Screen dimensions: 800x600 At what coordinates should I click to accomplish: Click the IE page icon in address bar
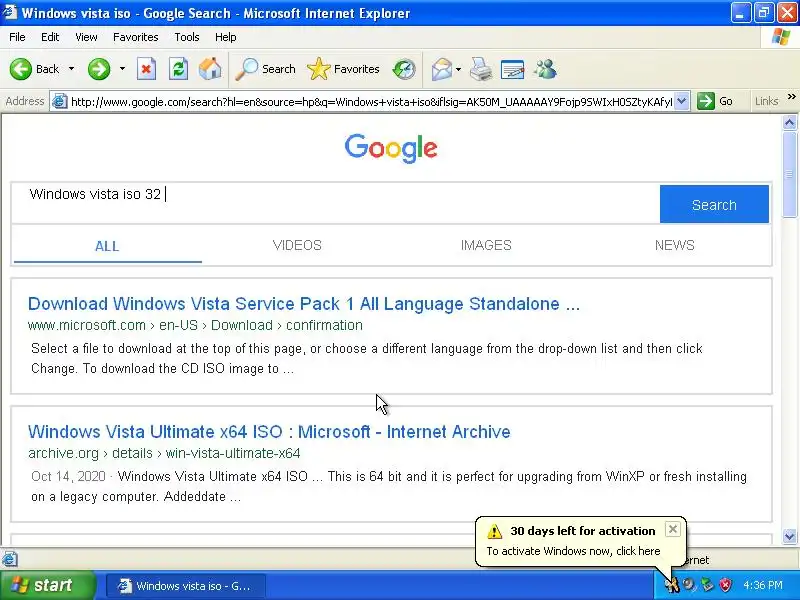(60, 102)
